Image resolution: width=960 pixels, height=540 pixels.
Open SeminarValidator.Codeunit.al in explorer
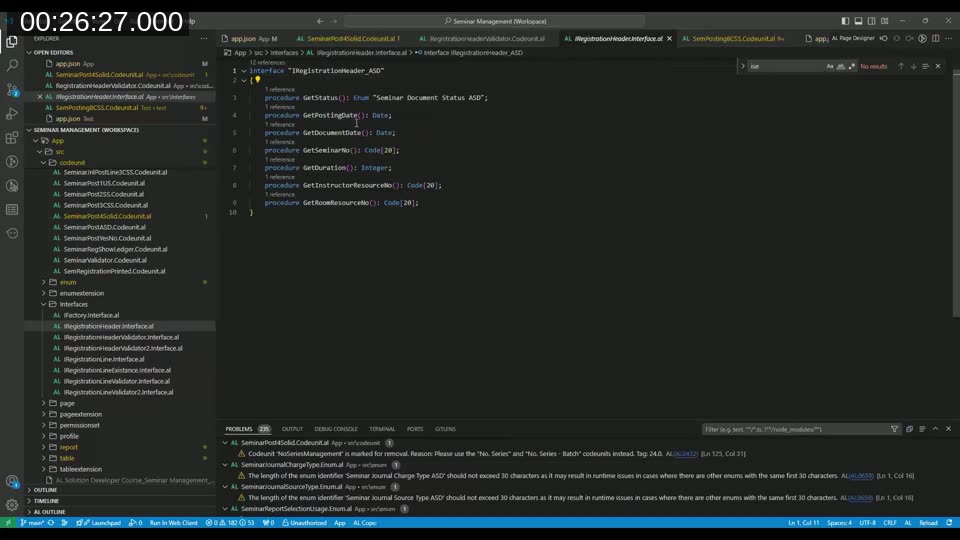pyautogui.click(x=105, y=260)
